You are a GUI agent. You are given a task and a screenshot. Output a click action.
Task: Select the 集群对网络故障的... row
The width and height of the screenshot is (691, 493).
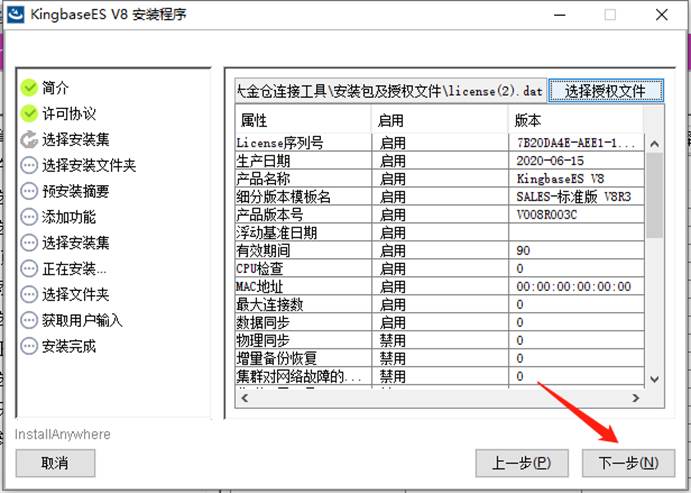coord(440,376)
